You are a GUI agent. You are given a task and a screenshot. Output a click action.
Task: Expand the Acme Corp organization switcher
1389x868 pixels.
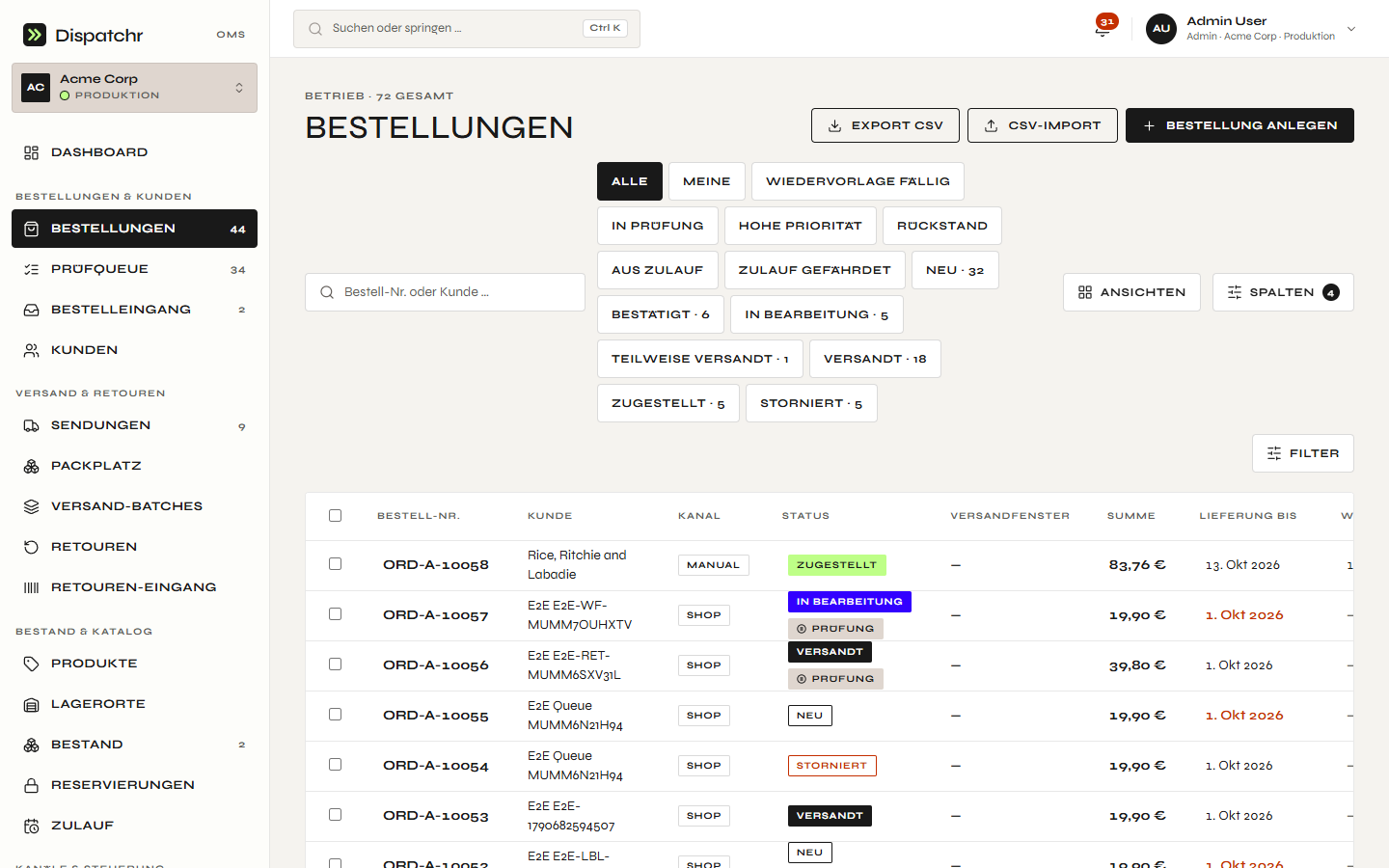tap(134, 88)
